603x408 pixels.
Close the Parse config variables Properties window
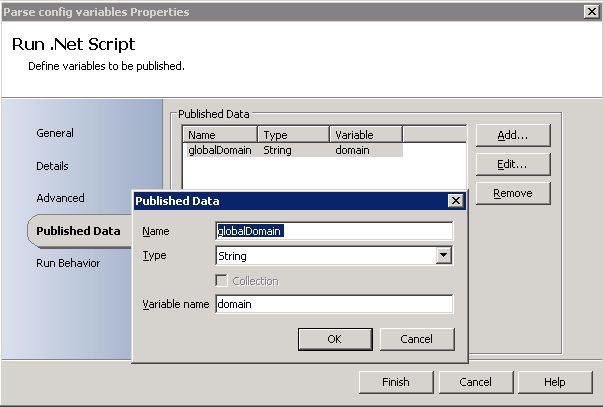[592, 12]
